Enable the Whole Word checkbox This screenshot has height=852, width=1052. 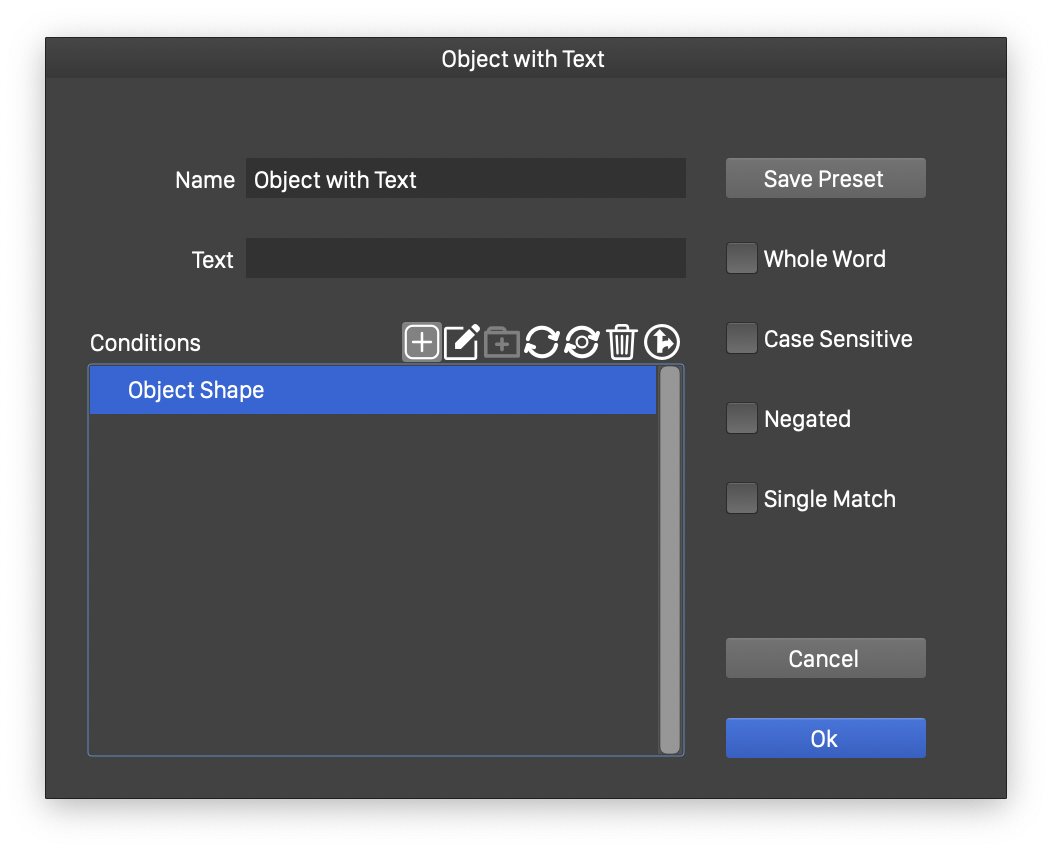point(741,259)
